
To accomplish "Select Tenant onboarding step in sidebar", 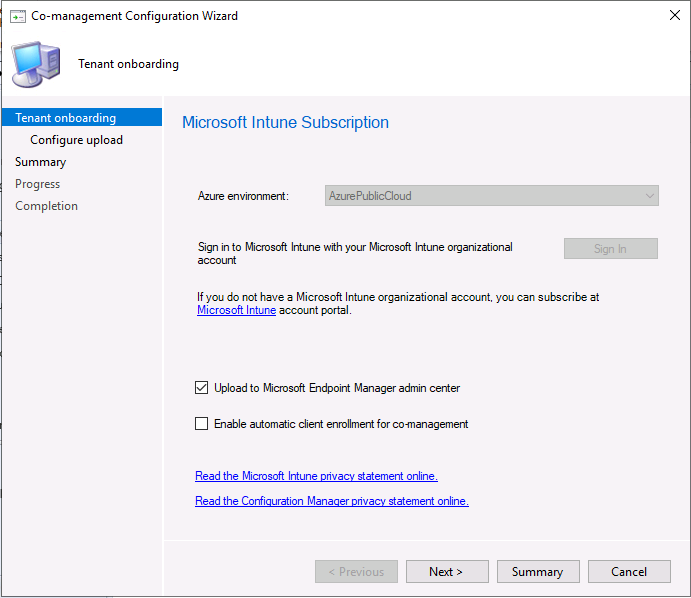I will (x=82, y=118).
